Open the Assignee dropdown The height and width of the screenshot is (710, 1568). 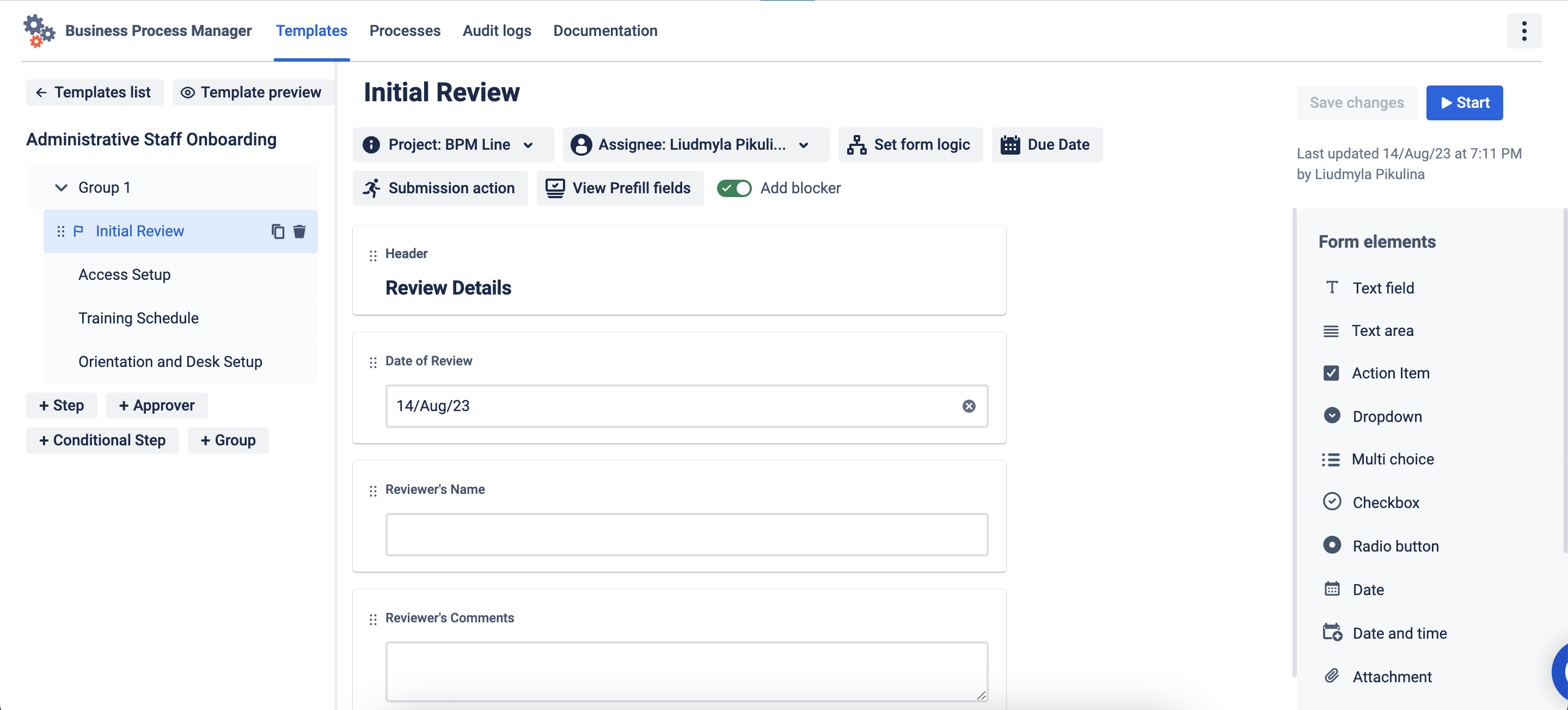point(695,145)
